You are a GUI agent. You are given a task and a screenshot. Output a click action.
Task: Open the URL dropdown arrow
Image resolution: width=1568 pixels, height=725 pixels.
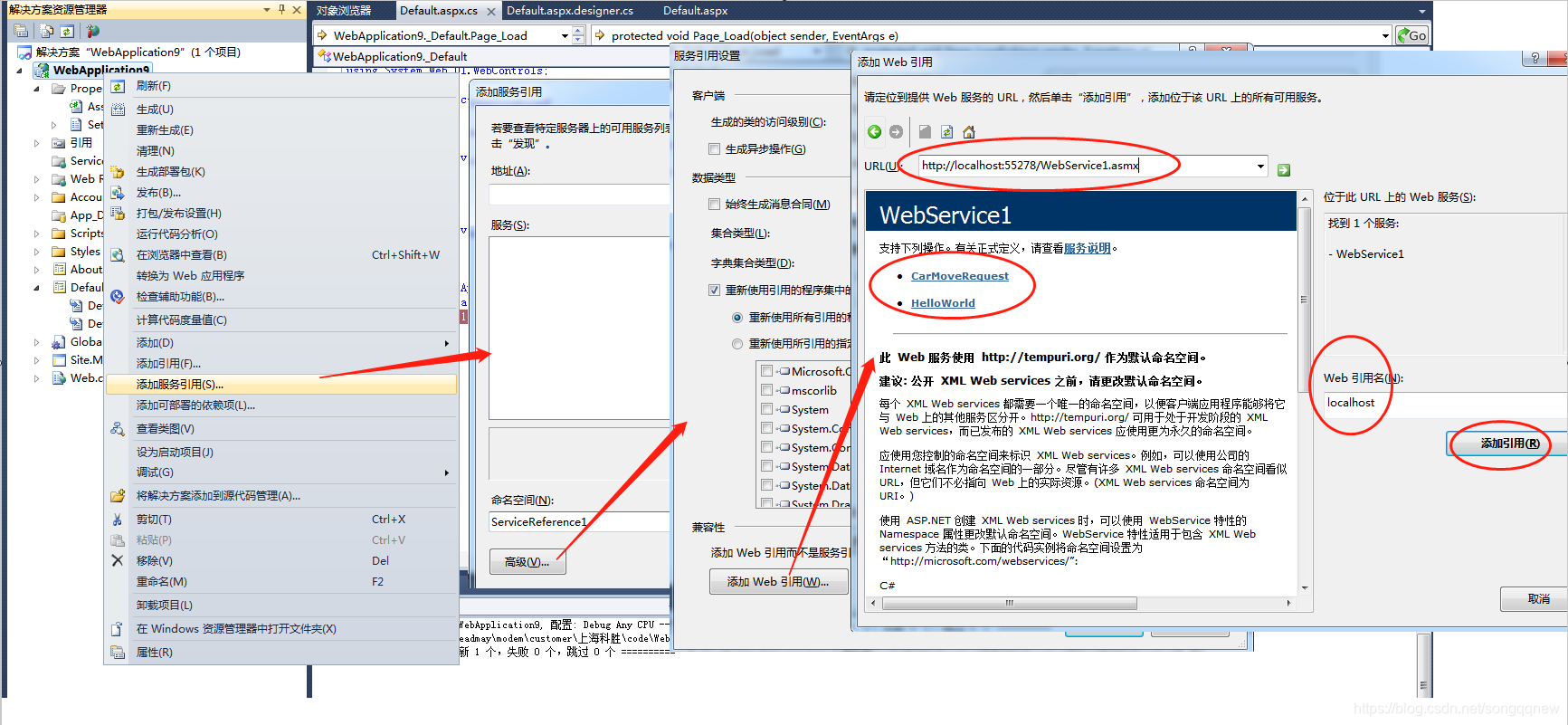pos(1260,167)
